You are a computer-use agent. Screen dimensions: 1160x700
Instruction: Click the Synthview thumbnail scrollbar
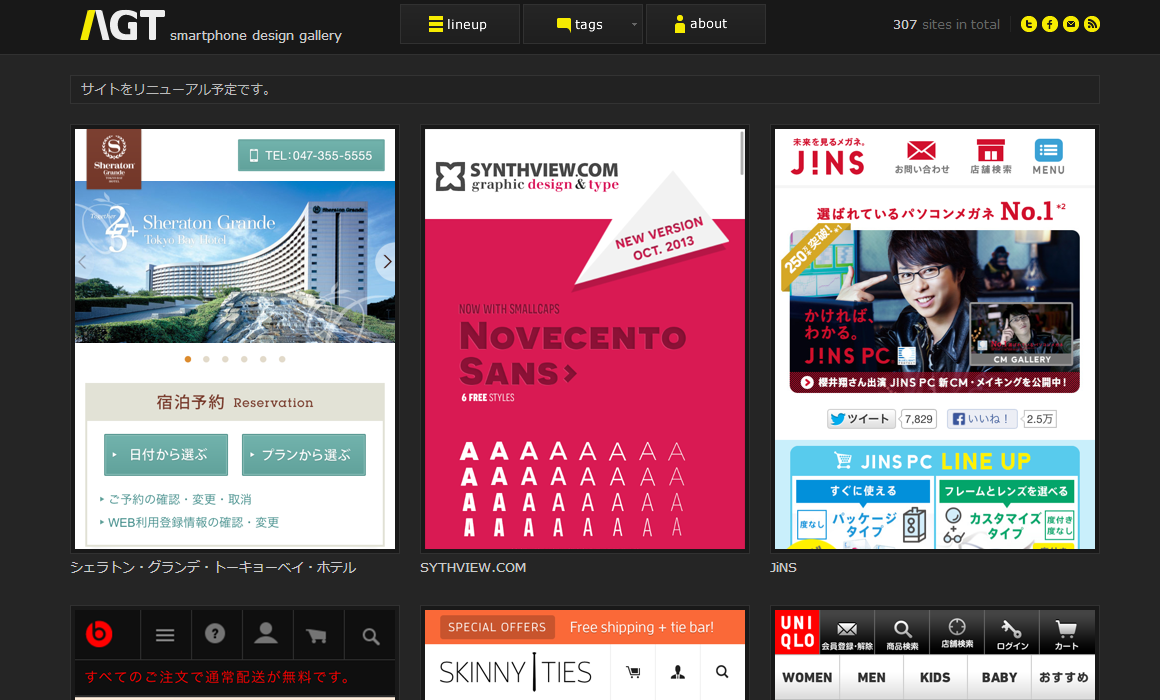742,154
